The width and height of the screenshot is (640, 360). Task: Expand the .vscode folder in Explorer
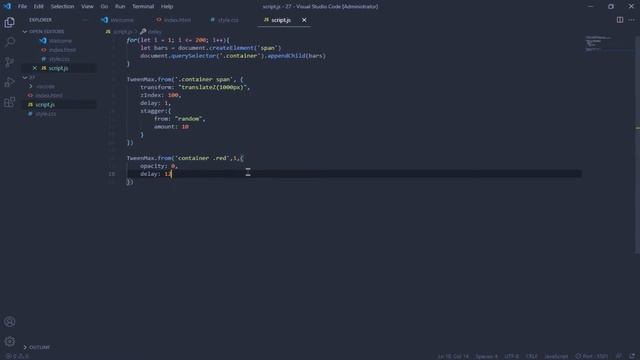click(x=45, y=87)
